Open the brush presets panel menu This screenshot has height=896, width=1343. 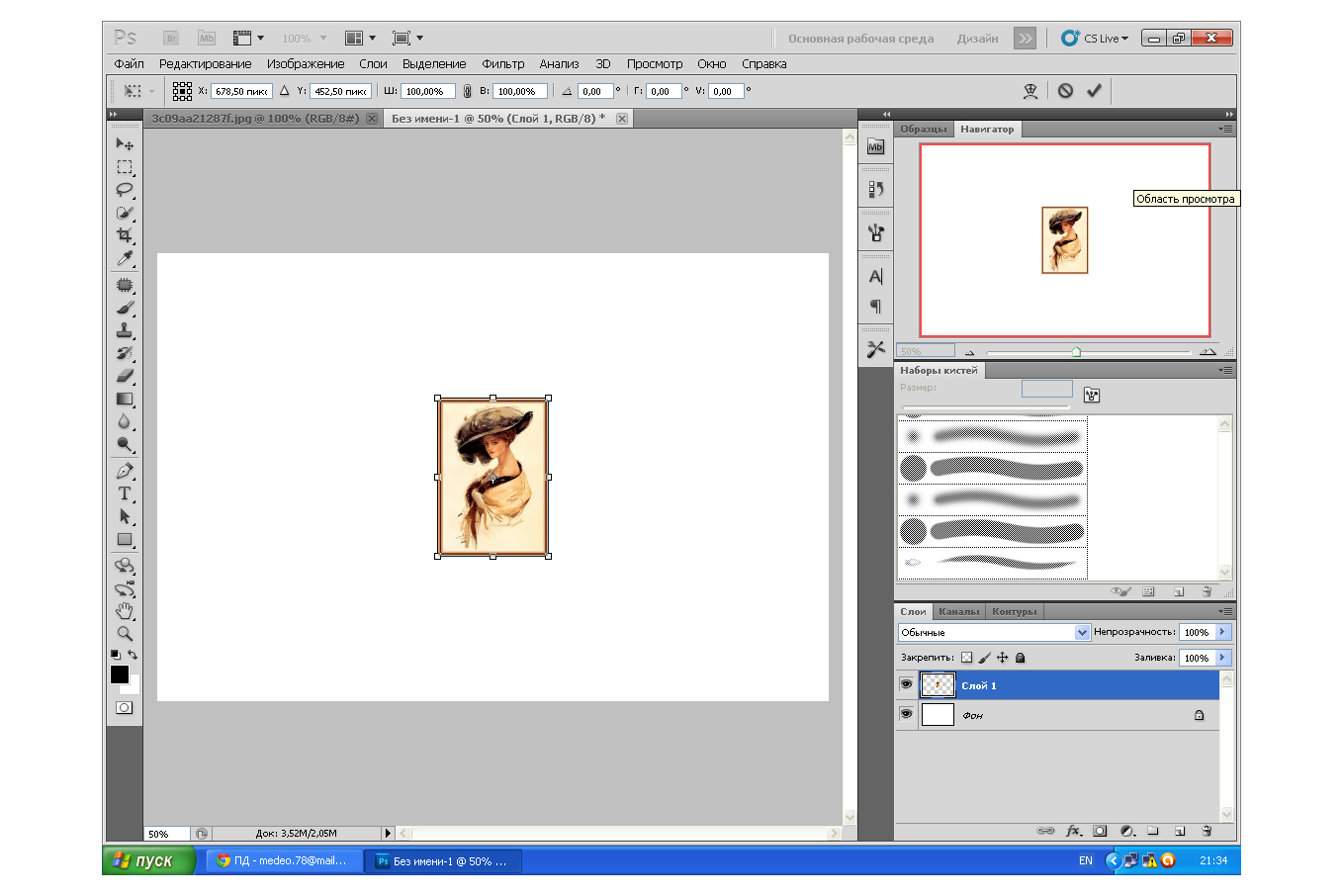(1225, 370)
